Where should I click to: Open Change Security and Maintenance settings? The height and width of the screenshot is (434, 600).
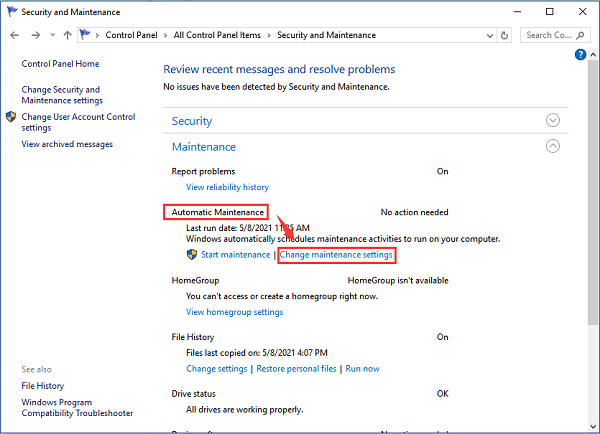click(62, 95)
